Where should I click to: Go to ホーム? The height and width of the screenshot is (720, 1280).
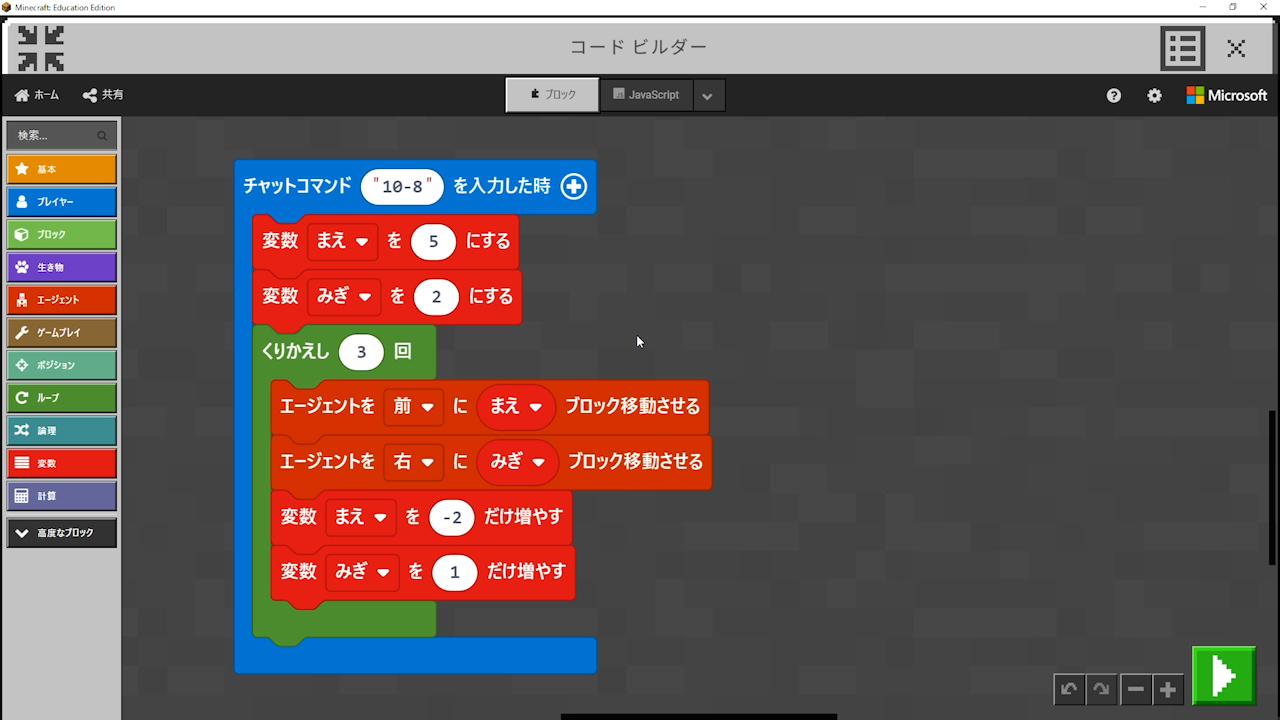pos(37,95)
